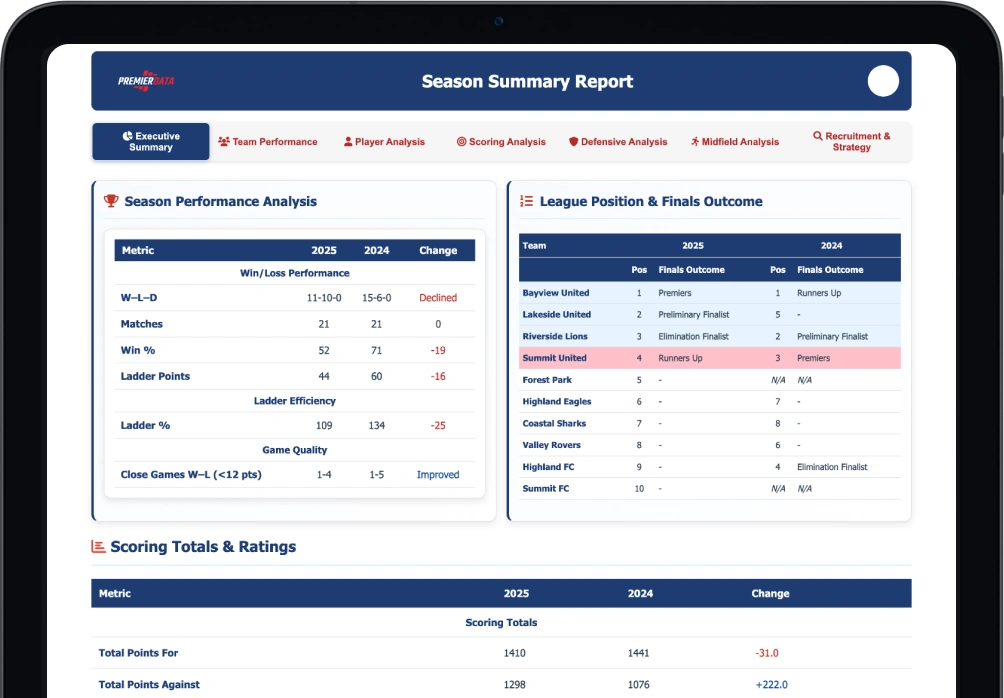Image resolution: width=1004 pixels, height=698 pixels.
Task: Click the Change column header in performance table
Action: (438, 250)
